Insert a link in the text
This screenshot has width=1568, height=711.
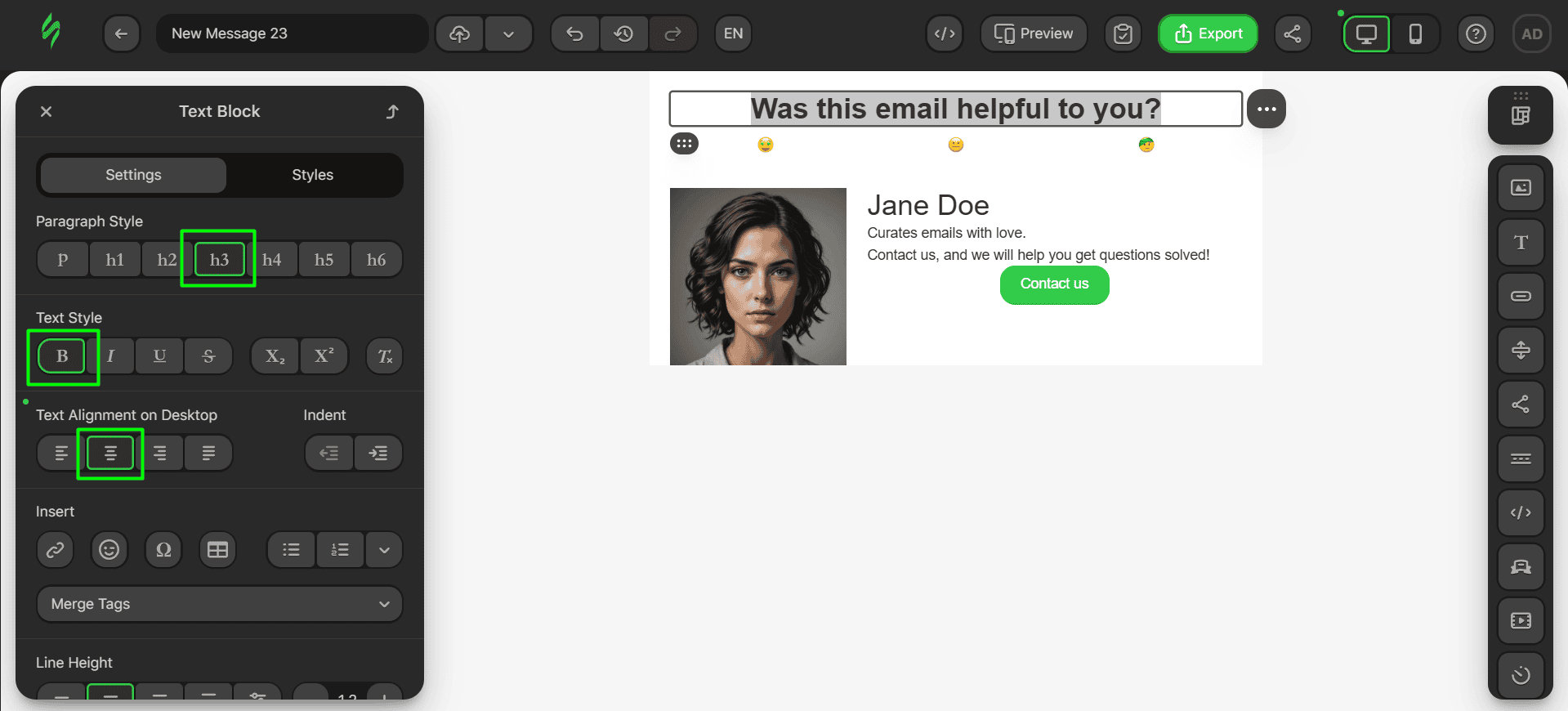[x=55, y=550]
